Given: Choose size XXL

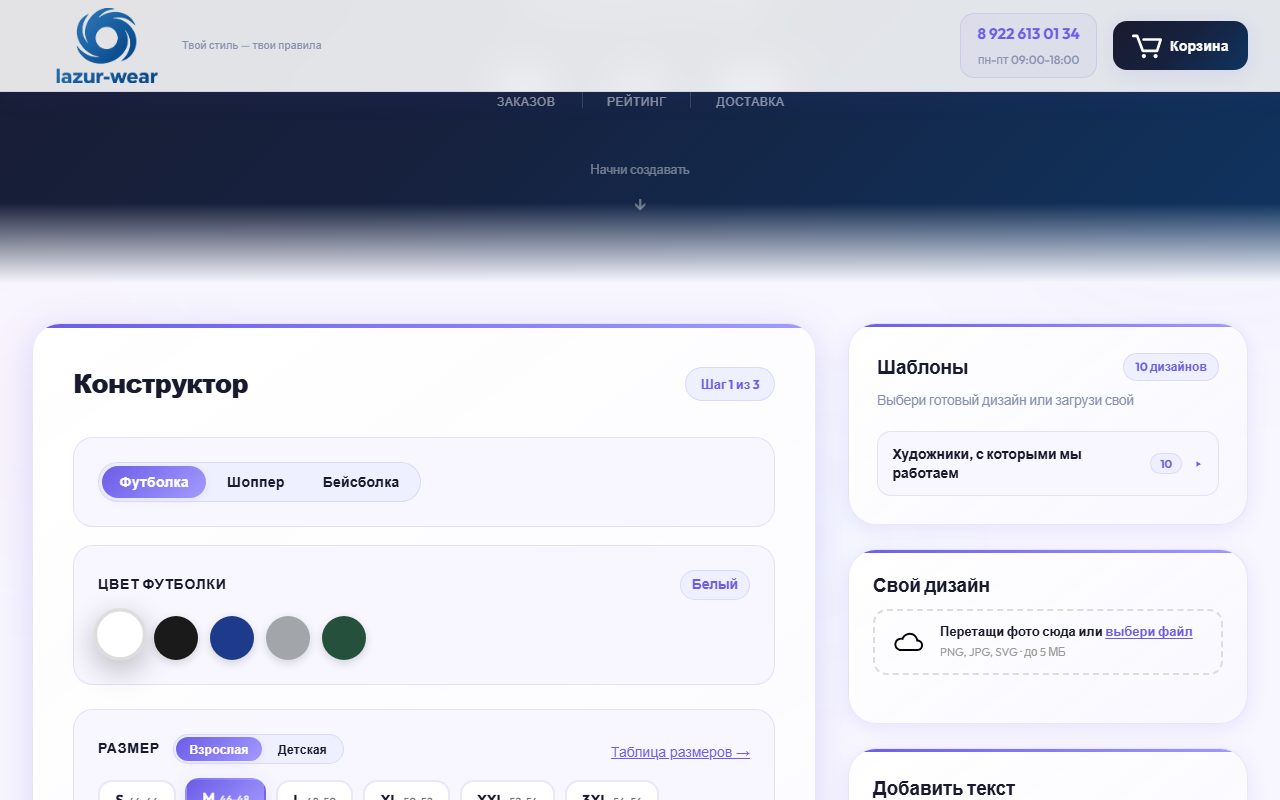Looking at the screenshot, I should coord(507,791).
